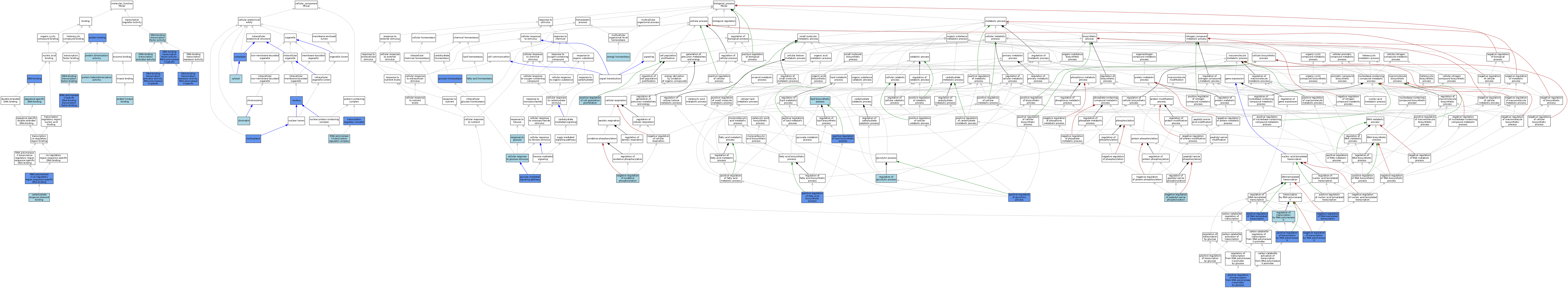The width and height of the screenshot is (1568, 288).
Task: Click 'organic cyclic compound binding' node
Action: point(48,38)
